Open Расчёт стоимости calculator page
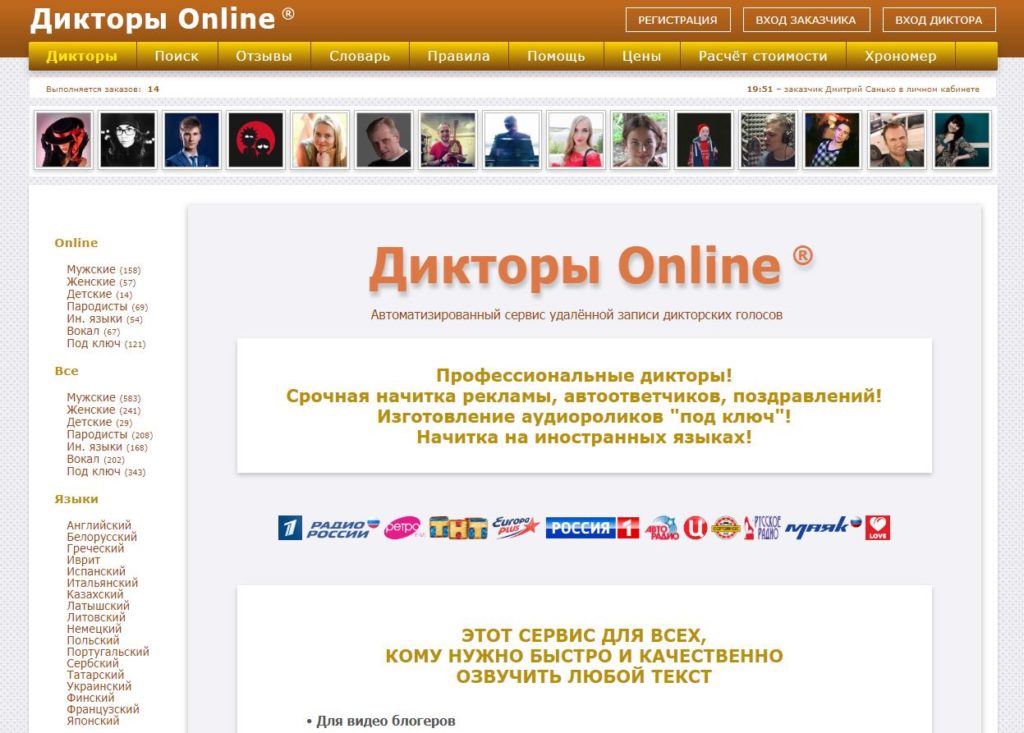1024x733 pixels. (x=763, y=56)
